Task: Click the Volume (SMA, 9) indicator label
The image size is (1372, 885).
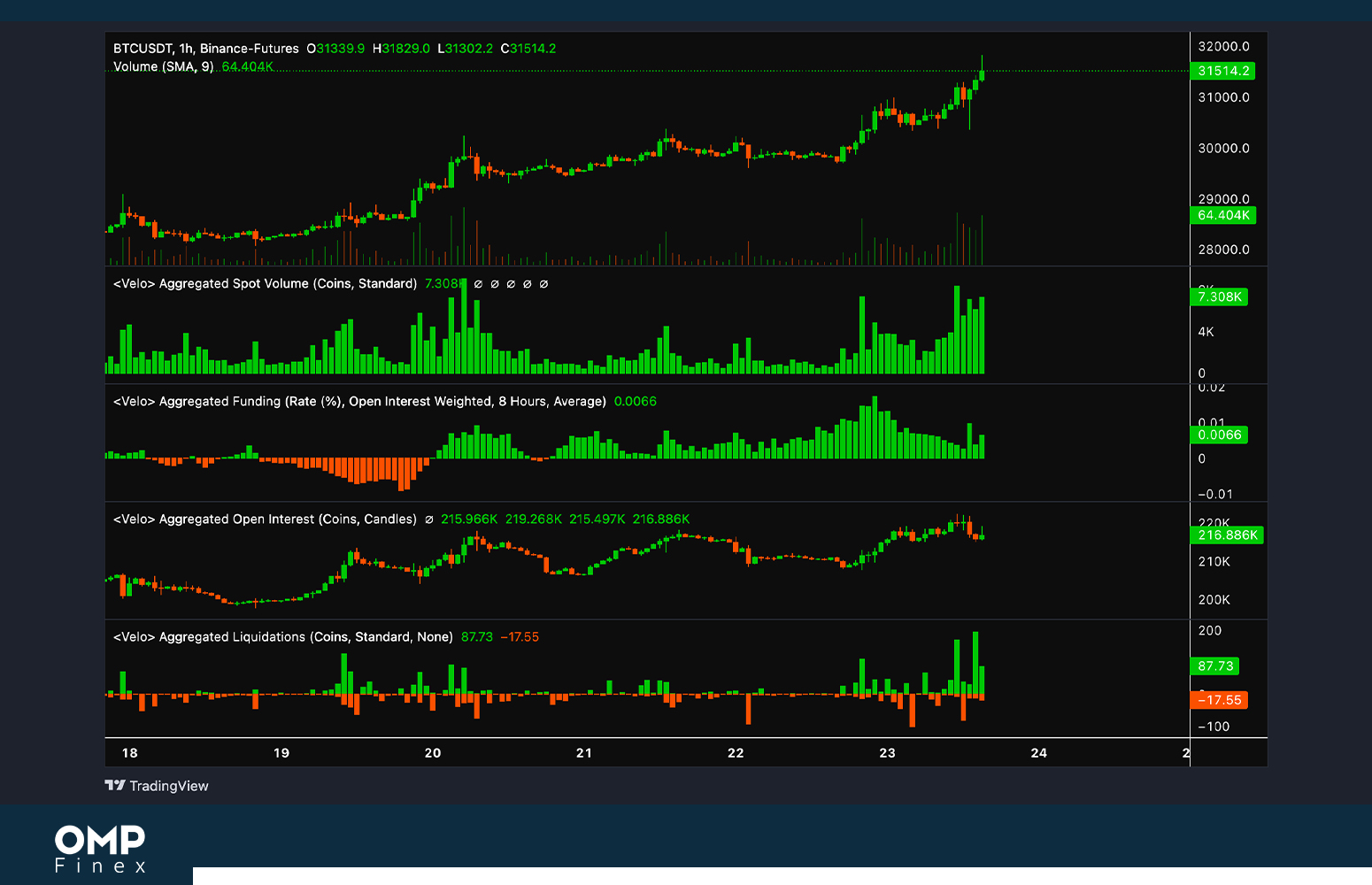Action: click(x=164, y=66)
